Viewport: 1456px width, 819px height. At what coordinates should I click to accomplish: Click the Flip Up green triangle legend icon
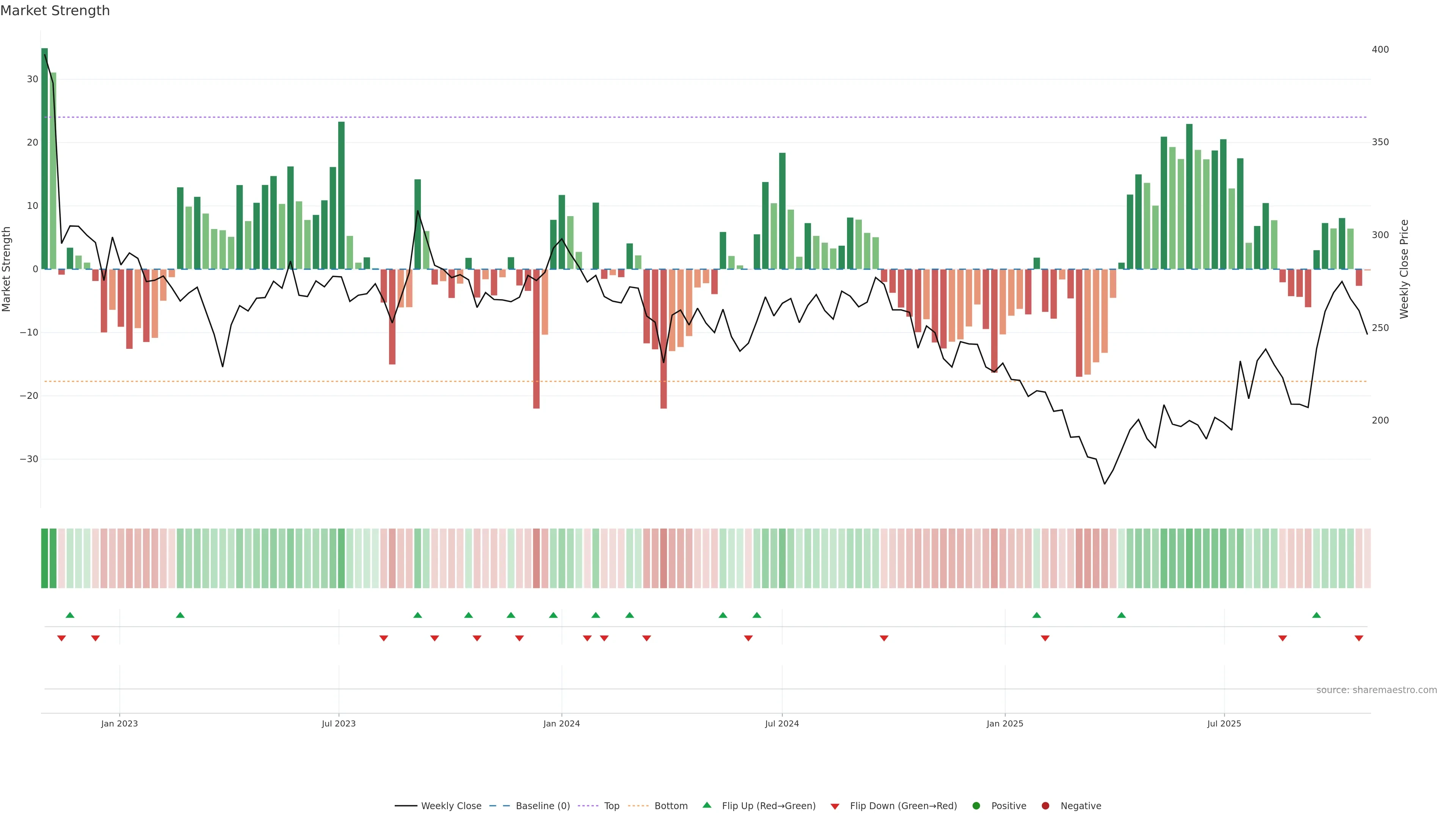(706, 805)
